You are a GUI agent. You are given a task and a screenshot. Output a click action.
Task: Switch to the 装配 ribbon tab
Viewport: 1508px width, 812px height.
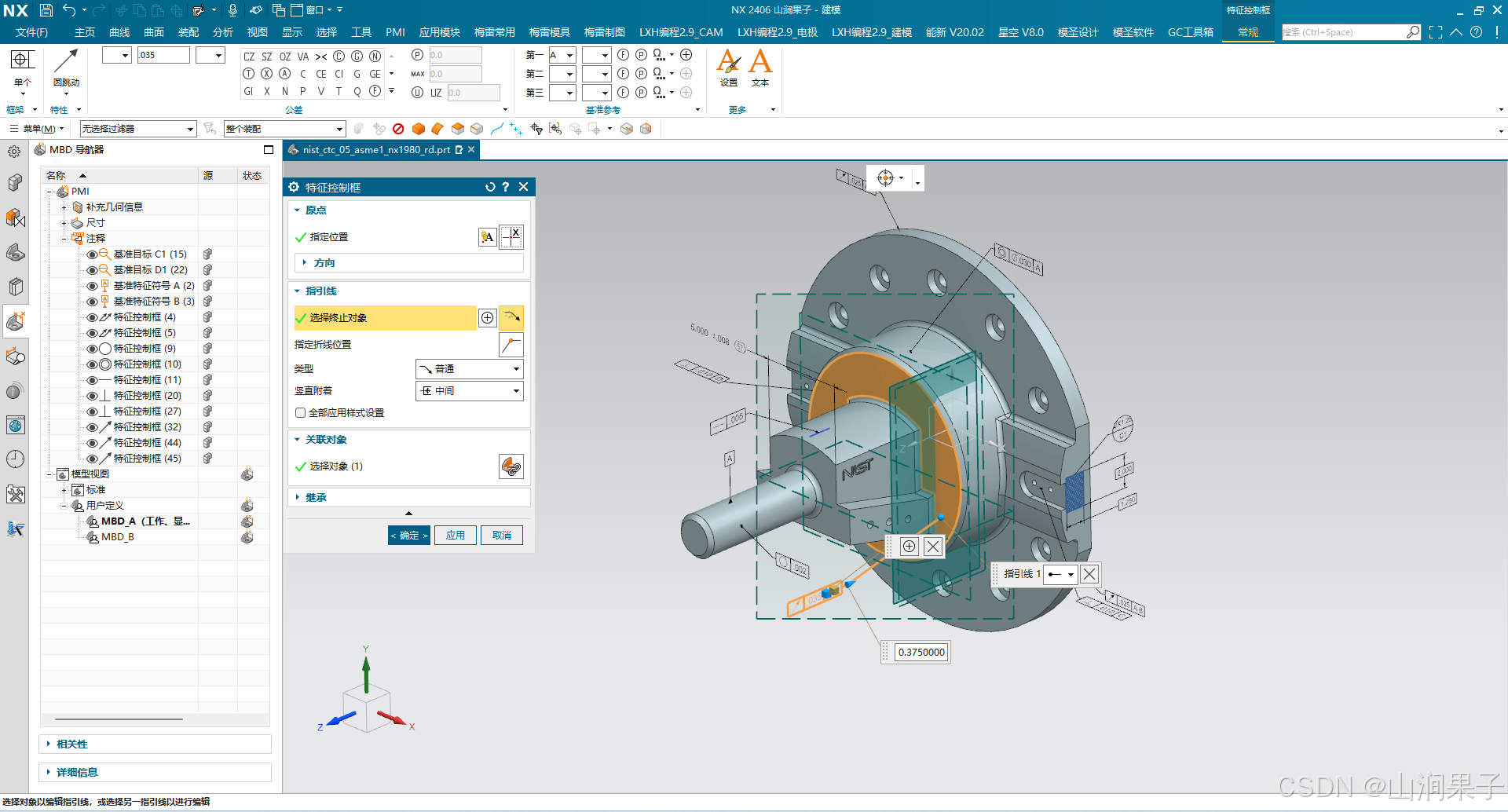point(188,32)
